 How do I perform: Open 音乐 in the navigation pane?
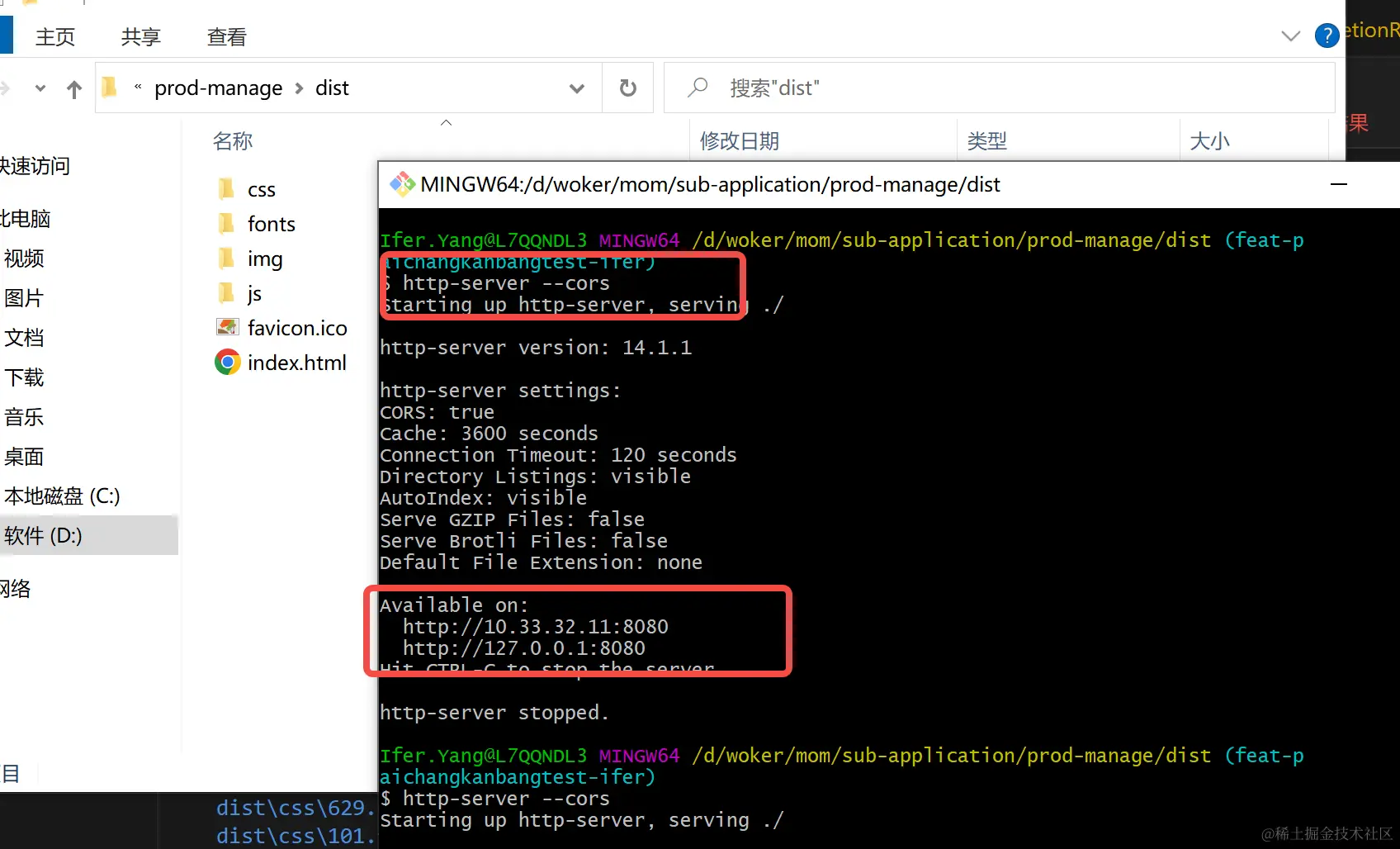[x=24, y=417]
